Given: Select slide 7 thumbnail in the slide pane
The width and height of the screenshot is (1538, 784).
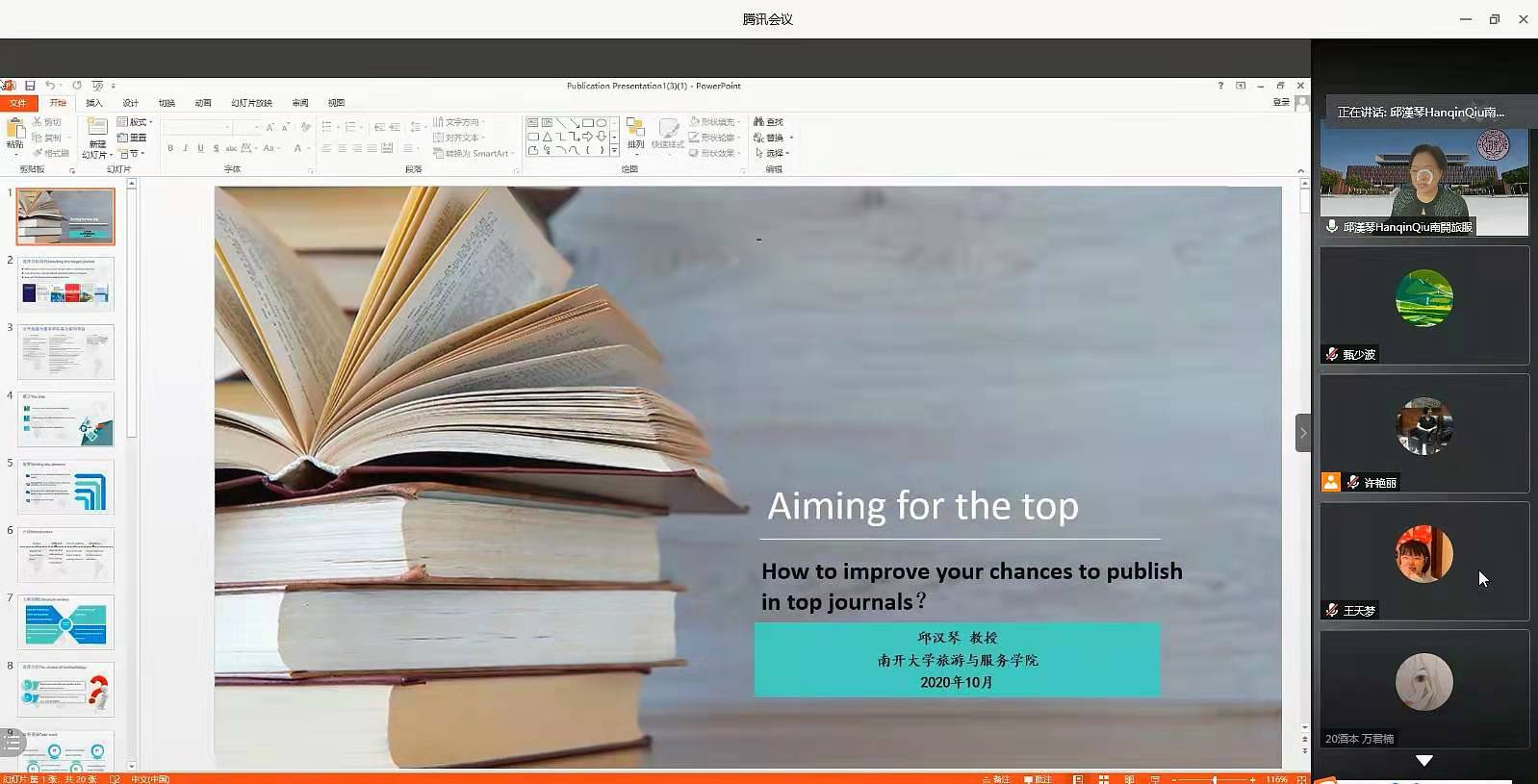Looking at the screenshot, I should click(65, 621).
